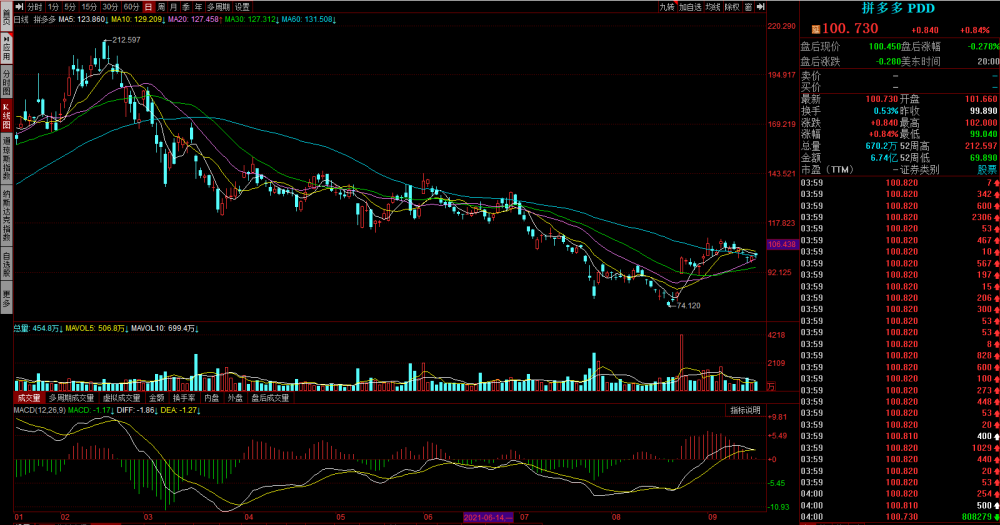Click the arrow icon right of 窗
Screen dimensions: 1000x525
760,7
